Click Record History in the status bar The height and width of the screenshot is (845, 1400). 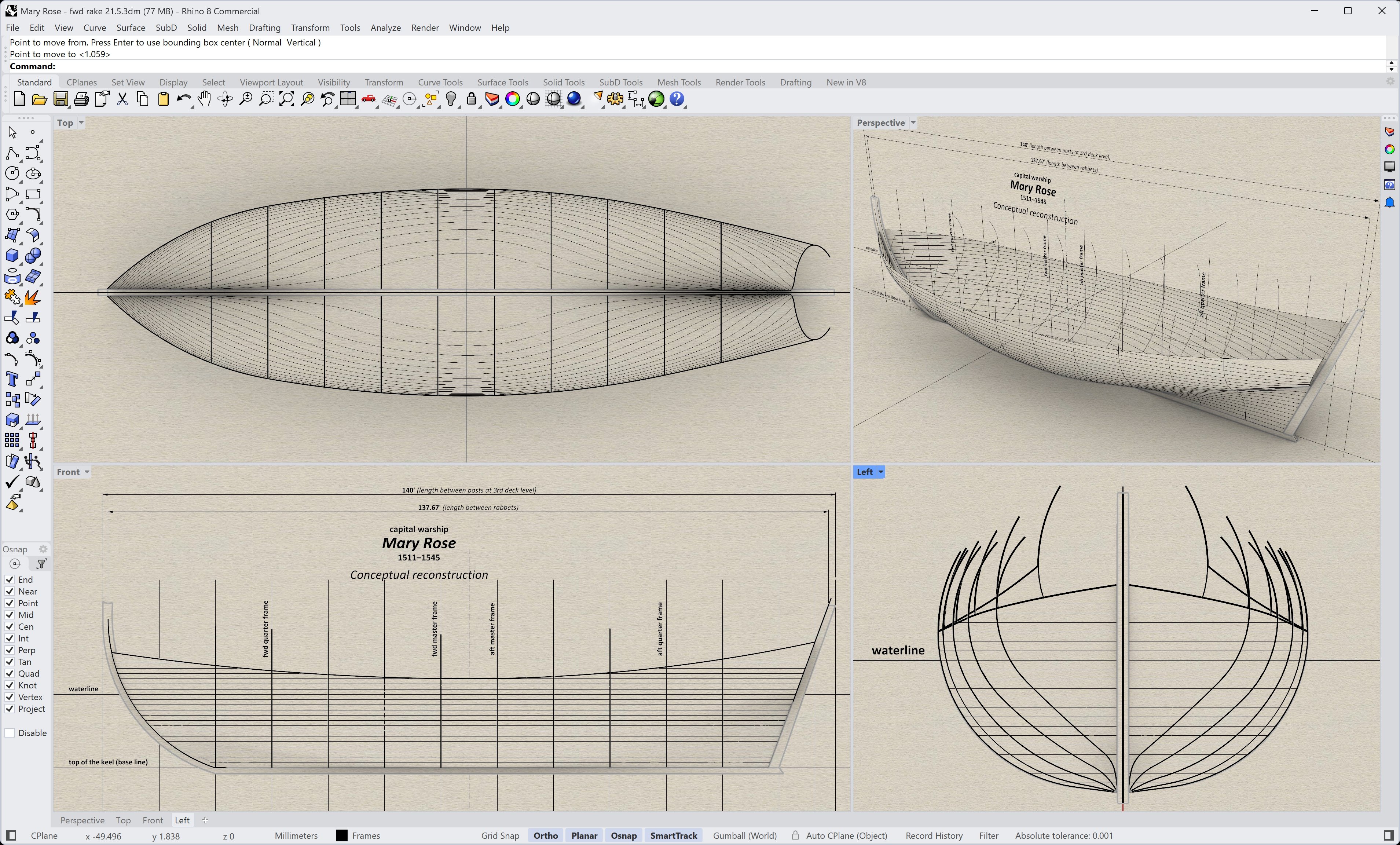tap(934, 836)
